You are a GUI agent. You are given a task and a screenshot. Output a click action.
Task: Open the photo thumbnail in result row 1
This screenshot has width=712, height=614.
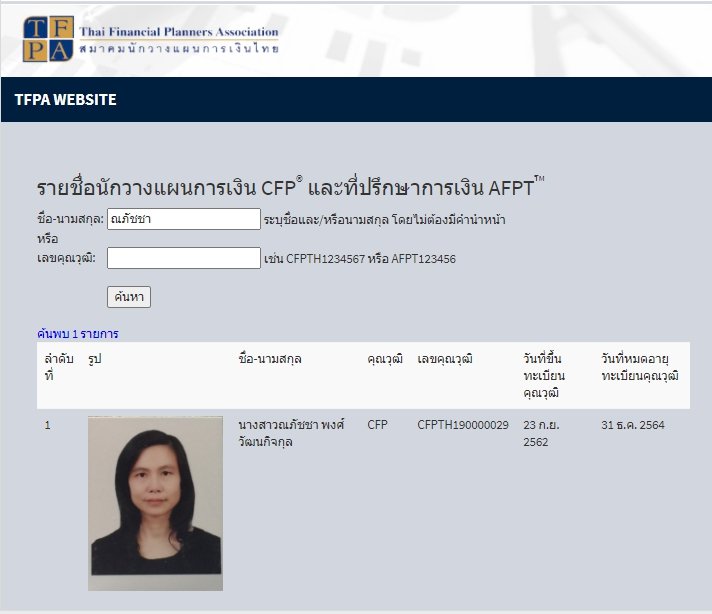155,503
